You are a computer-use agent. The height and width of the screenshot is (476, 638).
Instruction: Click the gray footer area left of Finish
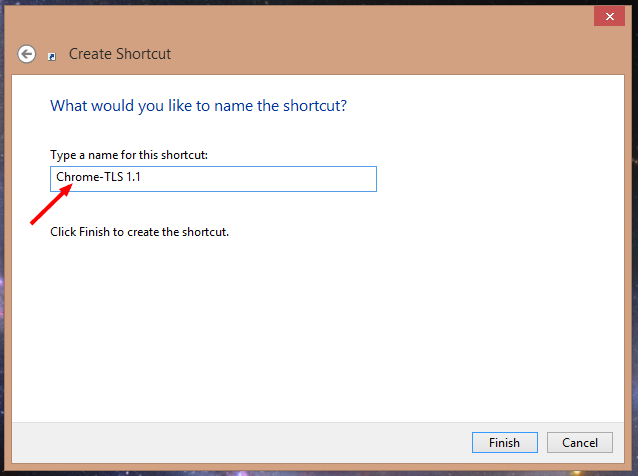250,442
